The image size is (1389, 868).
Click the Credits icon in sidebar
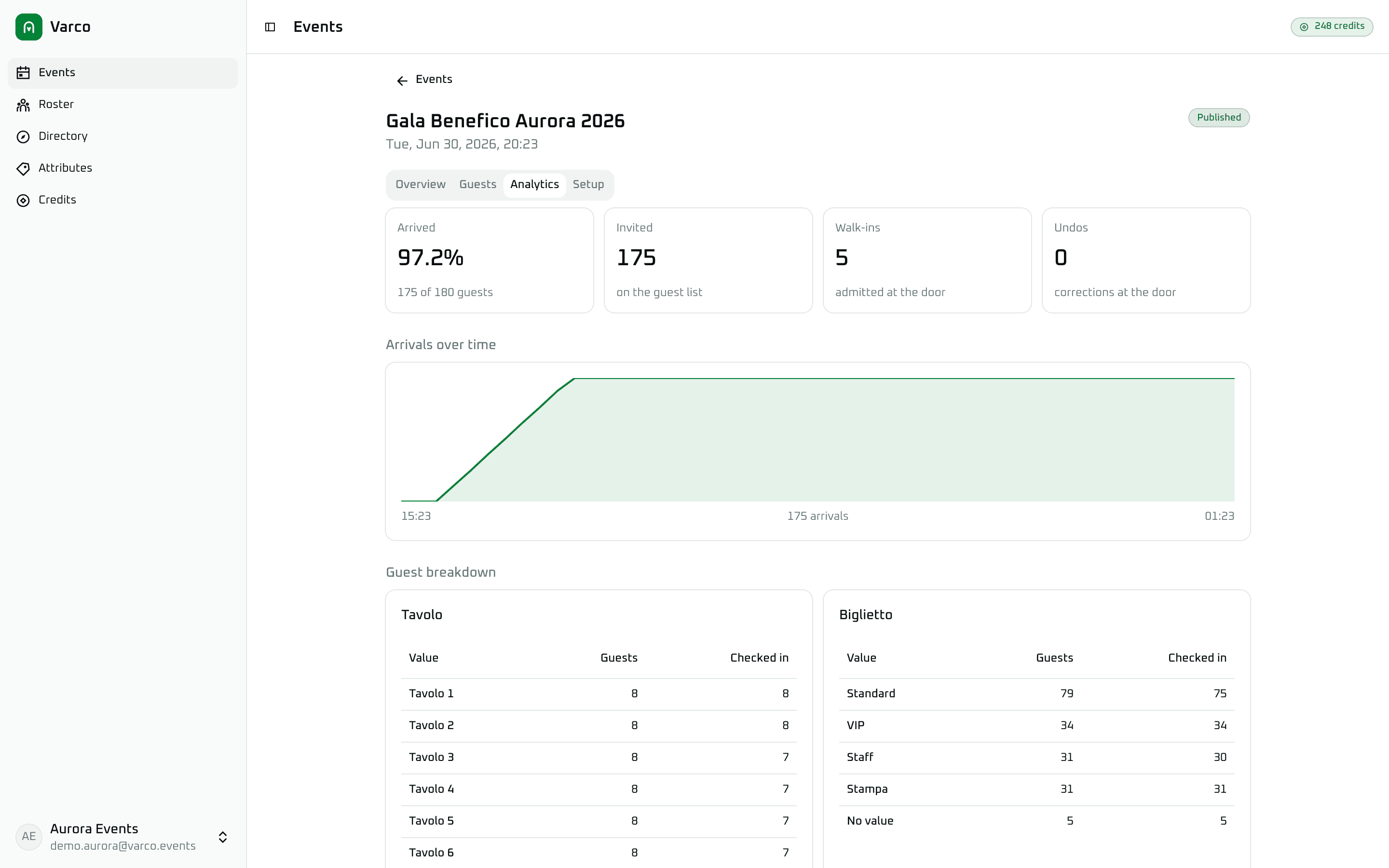coord(23,200)
